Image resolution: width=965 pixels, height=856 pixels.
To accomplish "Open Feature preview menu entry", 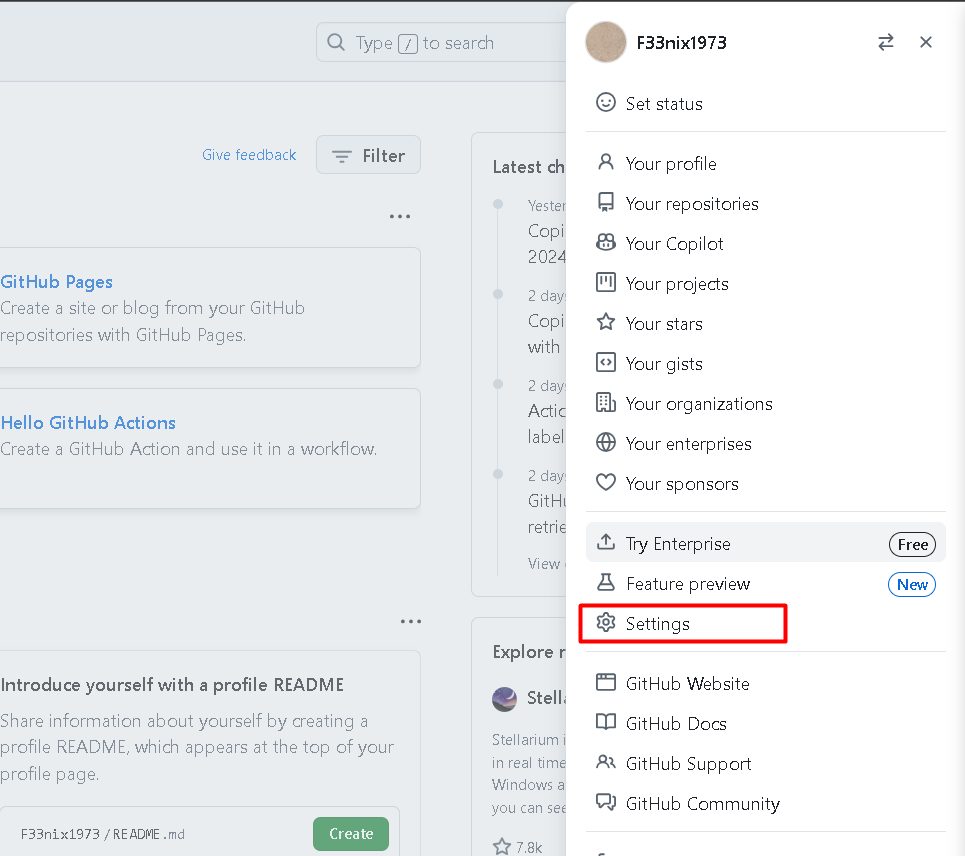I will pyautogui.click(x=766, y=583).
